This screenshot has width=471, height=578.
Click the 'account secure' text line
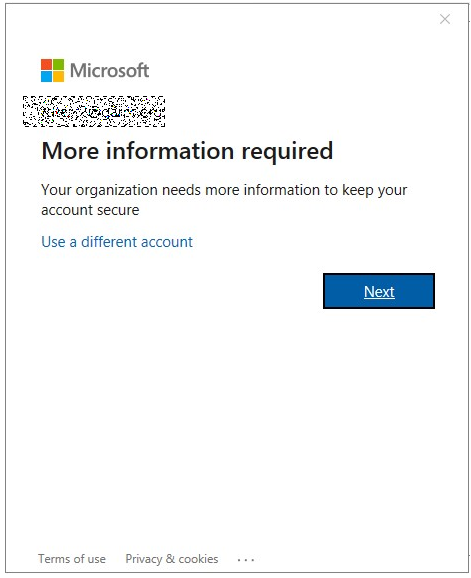coord(90,210)
